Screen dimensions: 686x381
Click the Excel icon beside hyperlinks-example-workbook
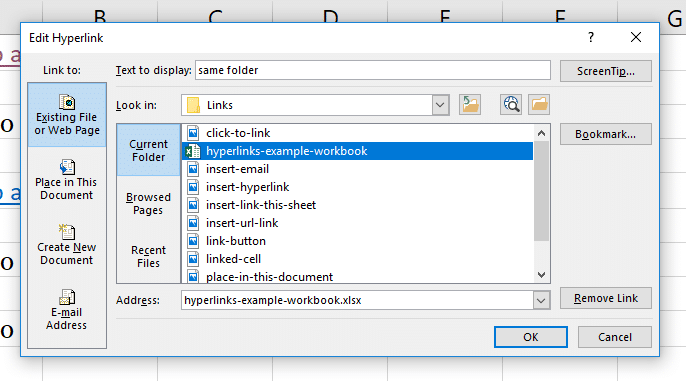[x=192, y=151]
